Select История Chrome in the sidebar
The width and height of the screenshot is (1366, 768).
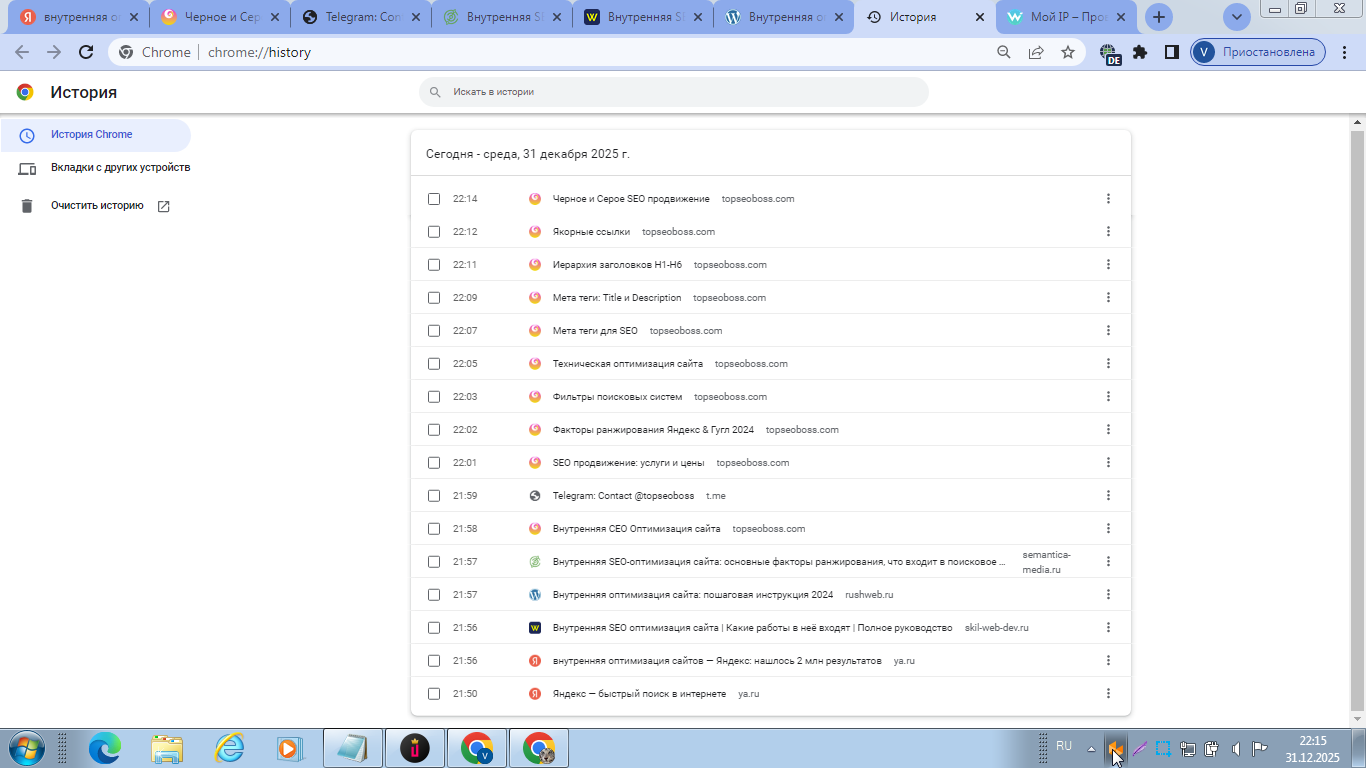[x=95, y=135]
